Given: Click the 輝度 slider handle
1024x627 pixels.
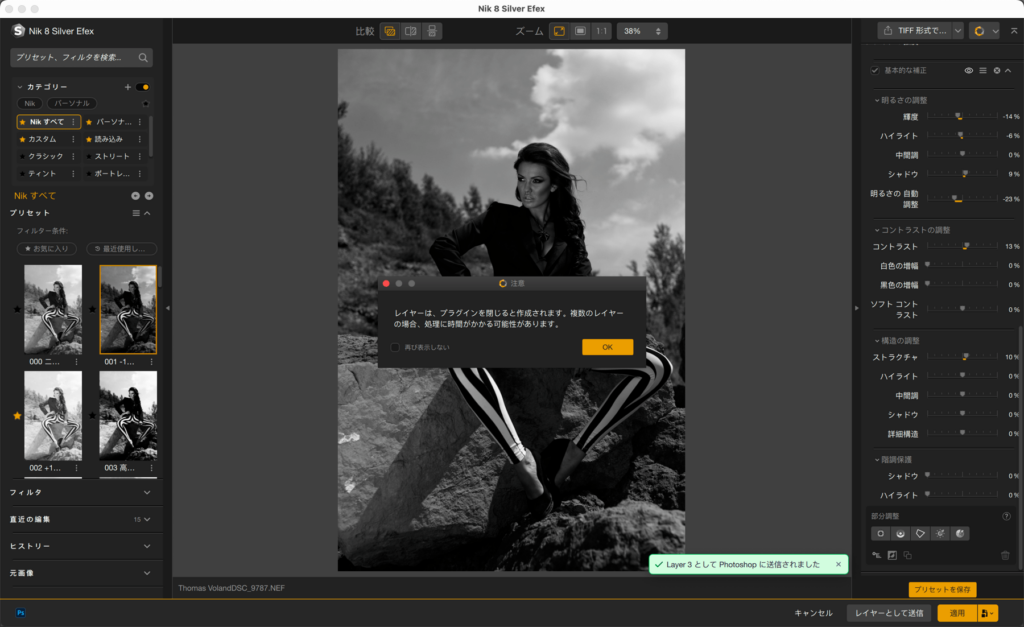Looking at the screenshot, I should click(x=959, y=116).
